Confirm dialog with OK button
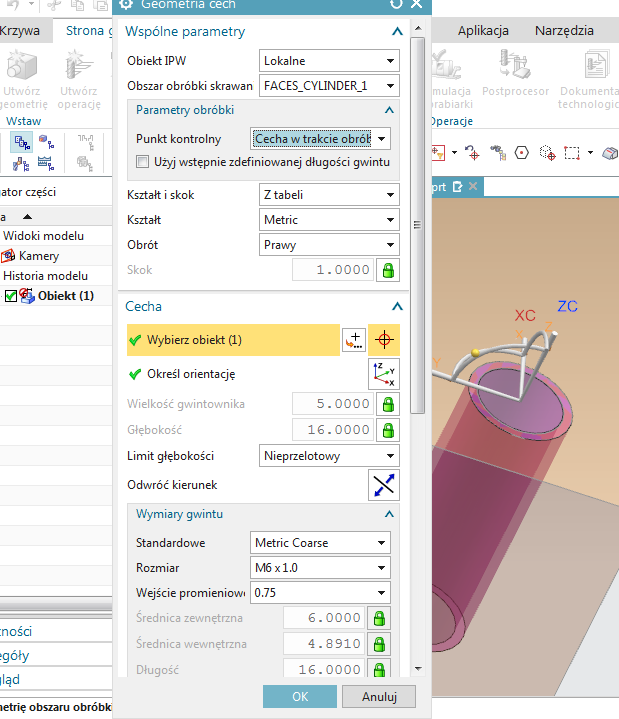The image size is (619, 719). (x=300, y=697)
